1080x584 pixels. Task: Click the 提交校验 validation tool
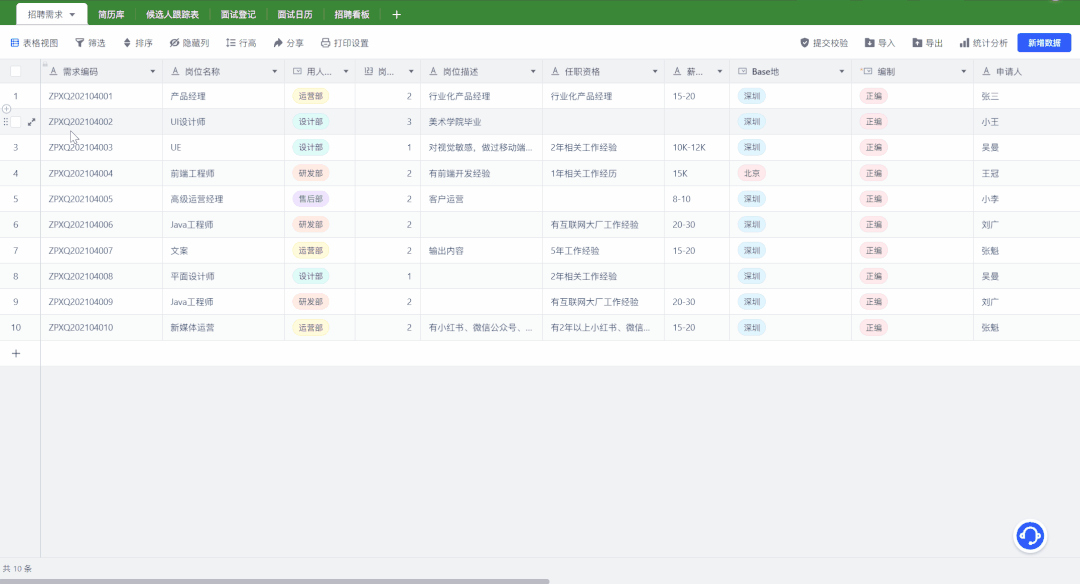[824, 43]
